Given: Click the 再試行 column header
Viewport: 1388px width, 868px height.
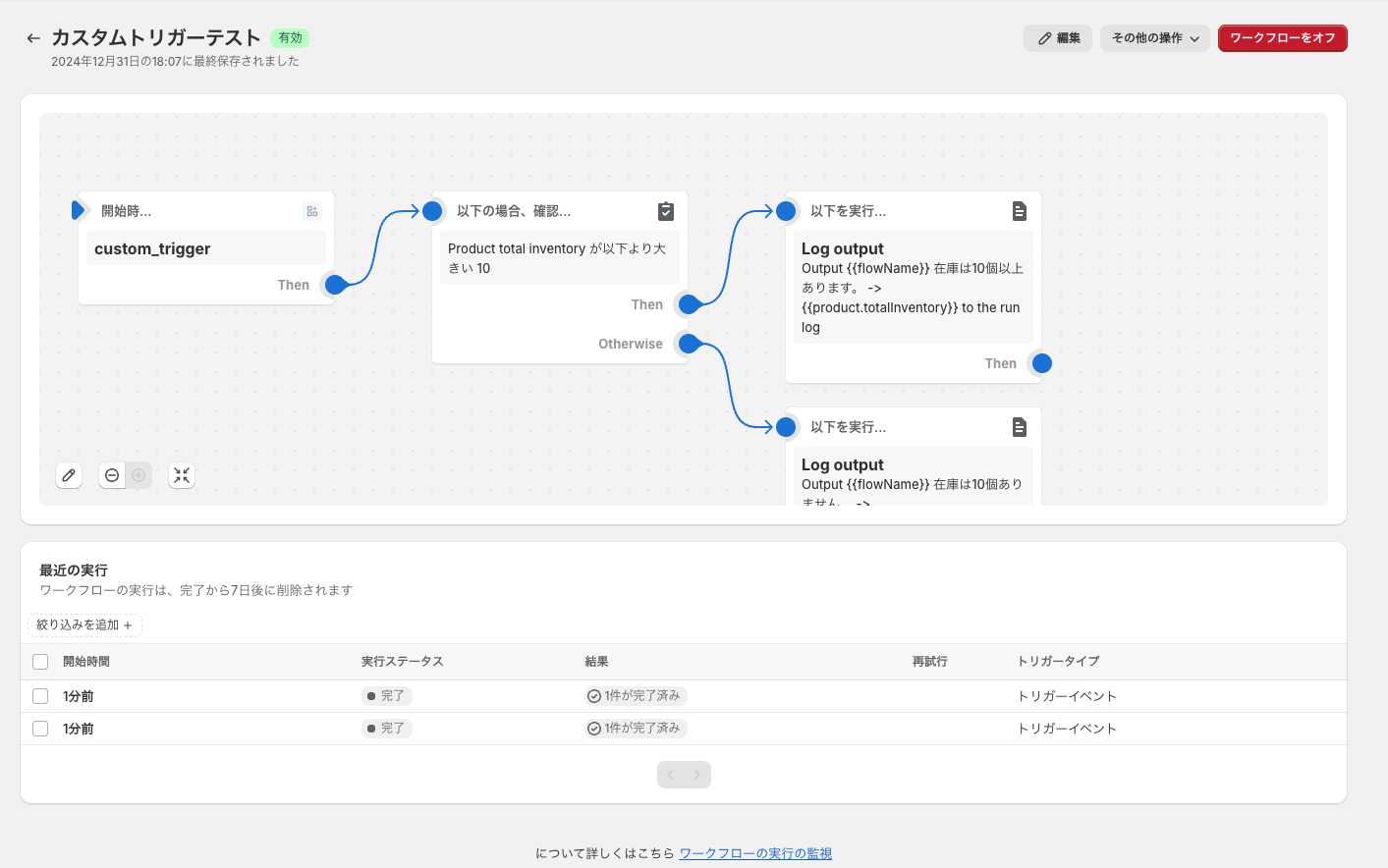Looking at the screenshot, I should (x=929, y=662).
